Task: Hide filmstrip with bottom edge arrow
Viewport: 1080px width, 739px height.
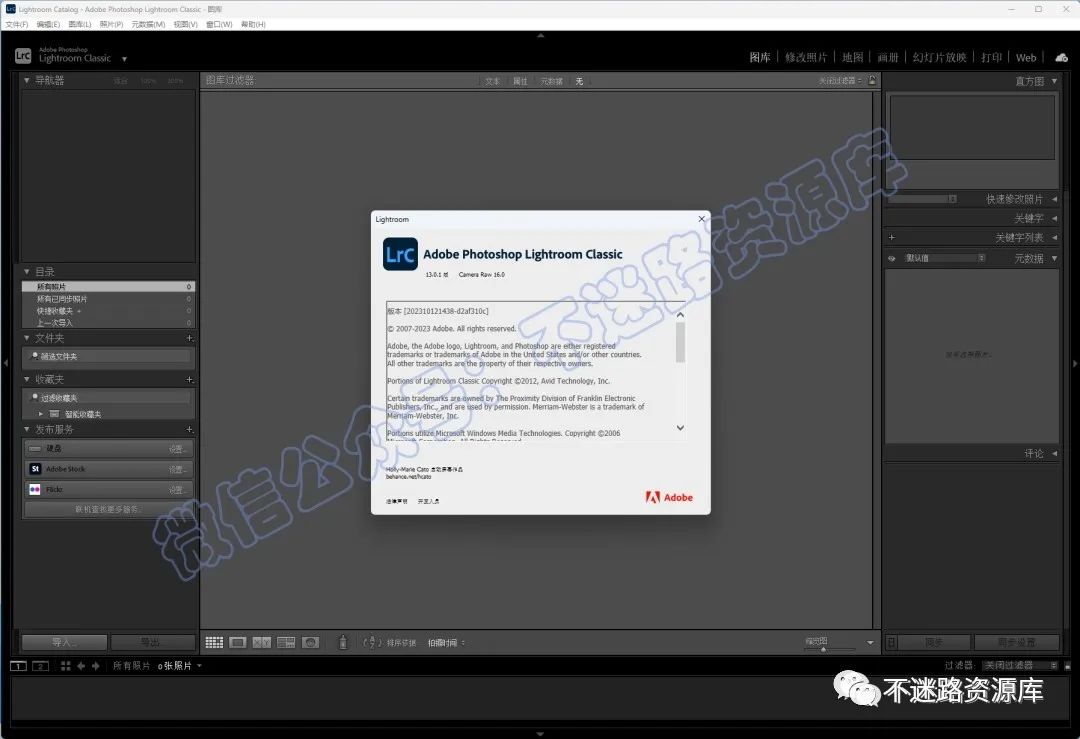Action: [x=540, y=734]
